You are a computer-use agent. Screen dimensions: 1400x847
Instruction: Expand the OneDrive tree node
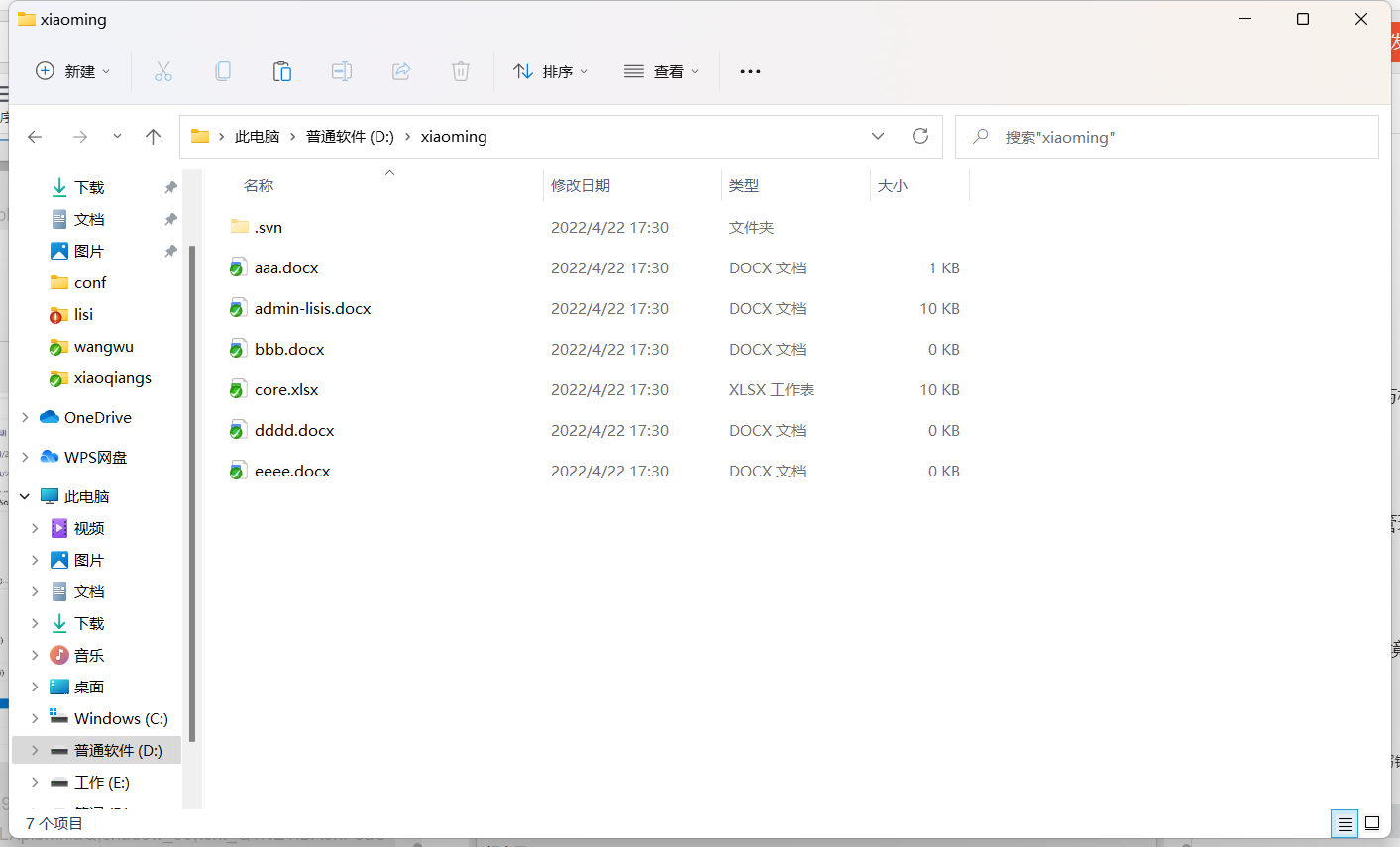(25, 417)
